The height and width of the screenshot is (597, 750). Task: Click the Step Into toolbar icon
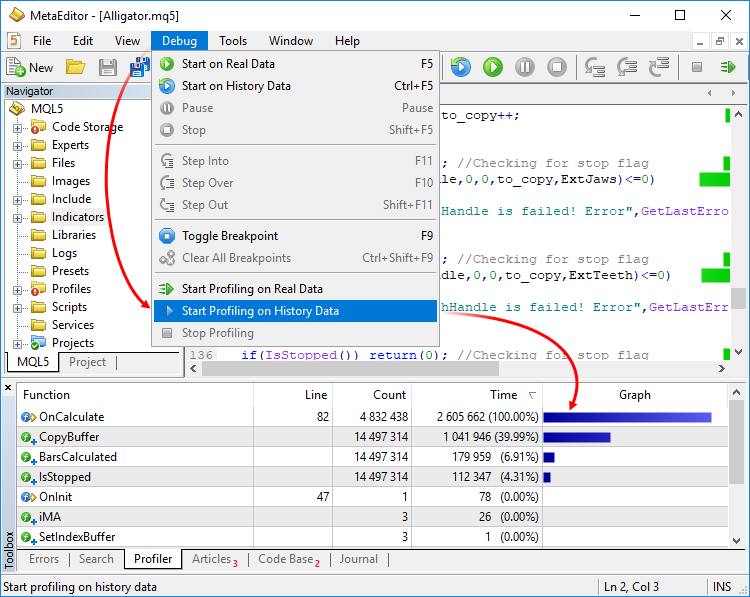tap(595, 67)
